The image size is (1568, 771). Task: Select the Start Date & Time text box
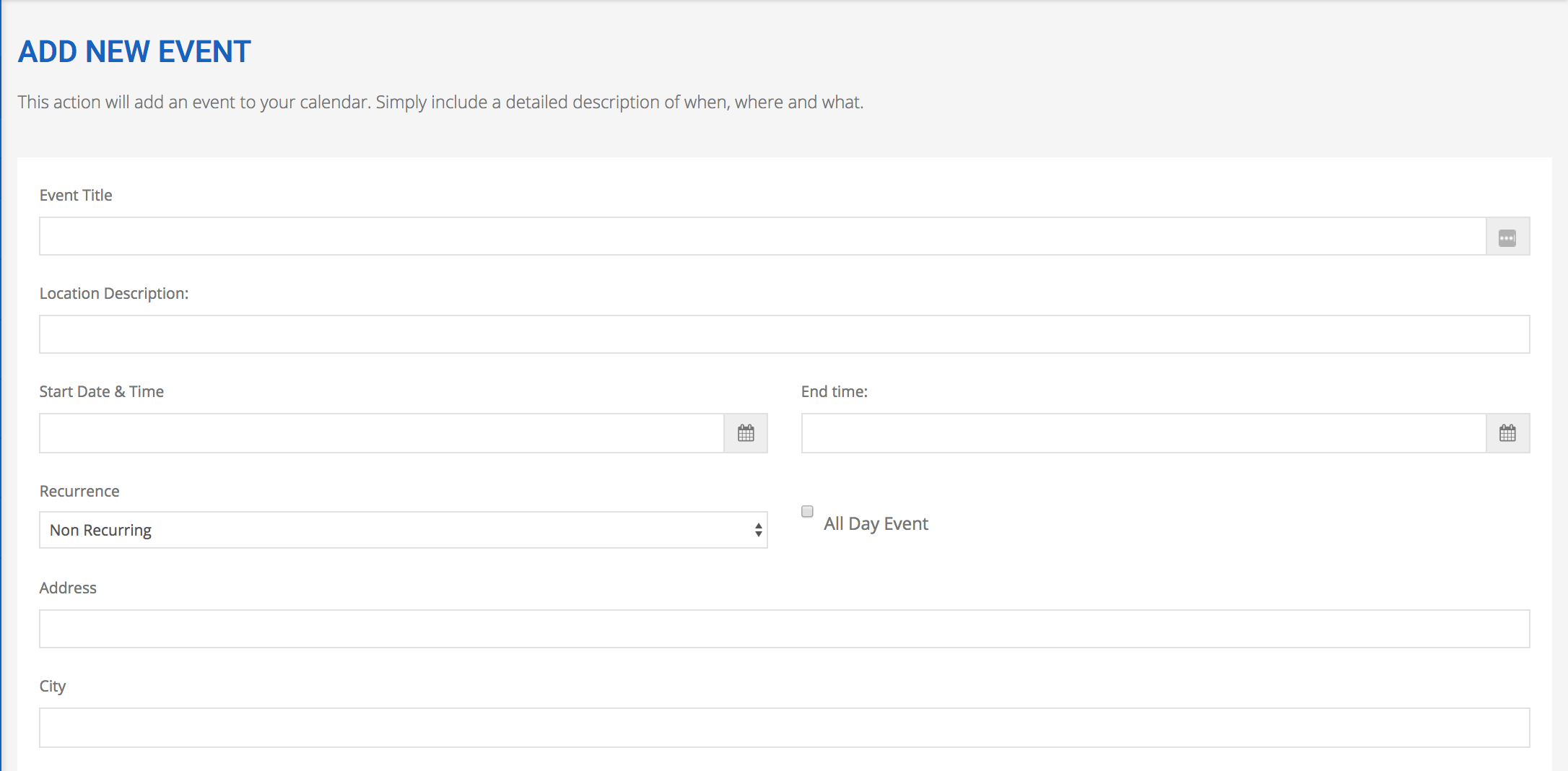(x=382, y=433)
